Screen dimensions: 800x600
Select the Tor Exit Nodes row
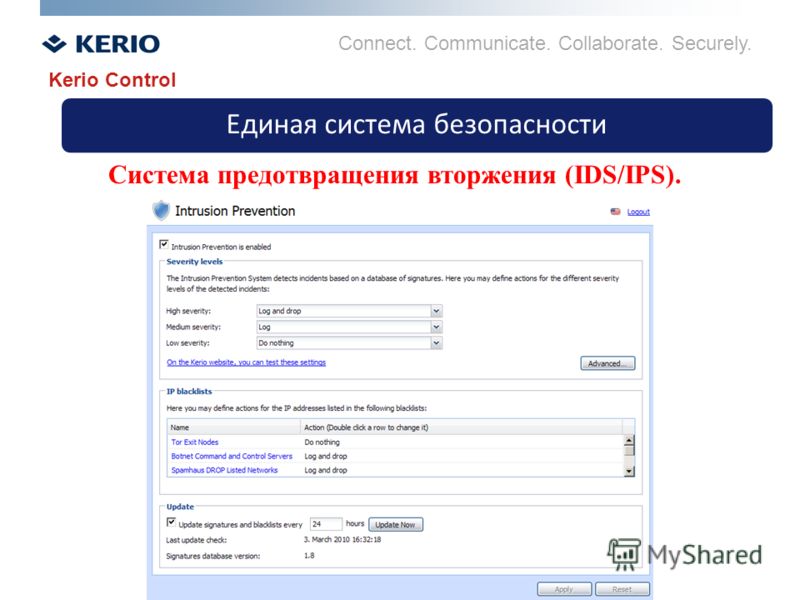point(395,442)
